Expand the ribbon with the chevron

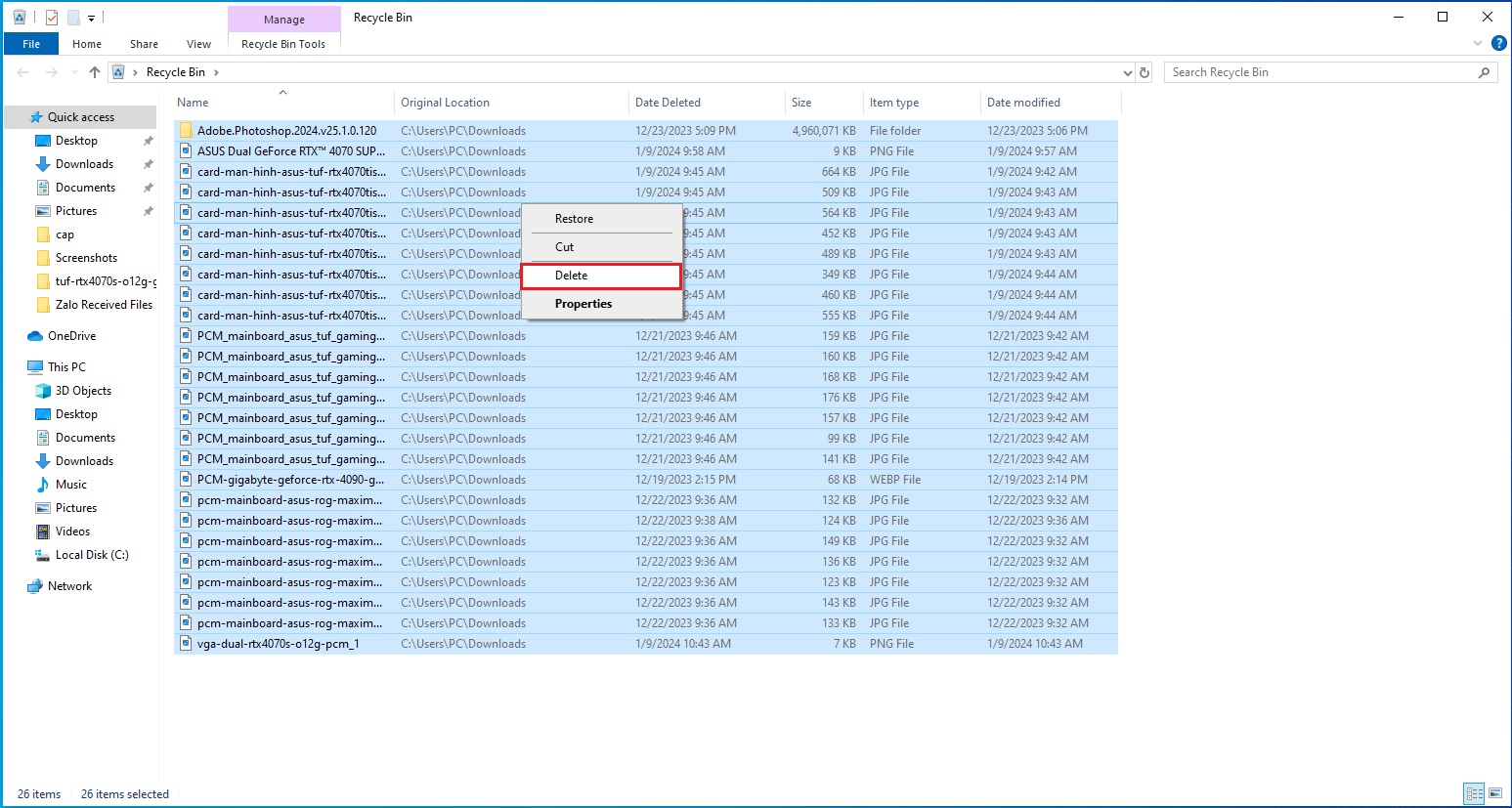1478,44
